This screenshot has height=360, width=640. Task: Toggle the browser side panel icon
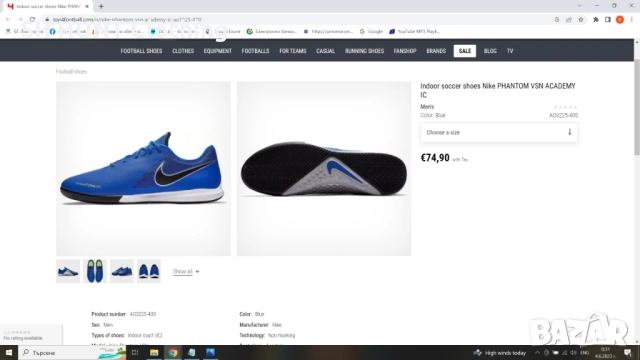(x=608, y=19)
